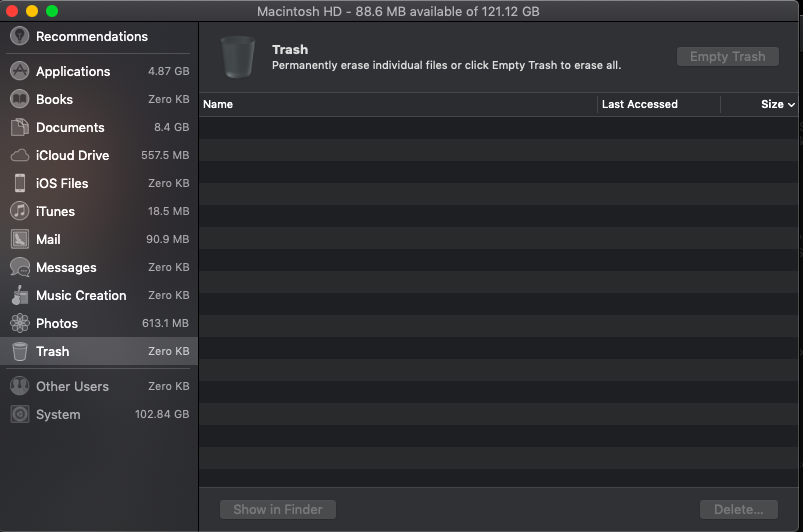Click the Books sidebar icon
The width and height of the screenshot is (803, 532).
point(19,99)
